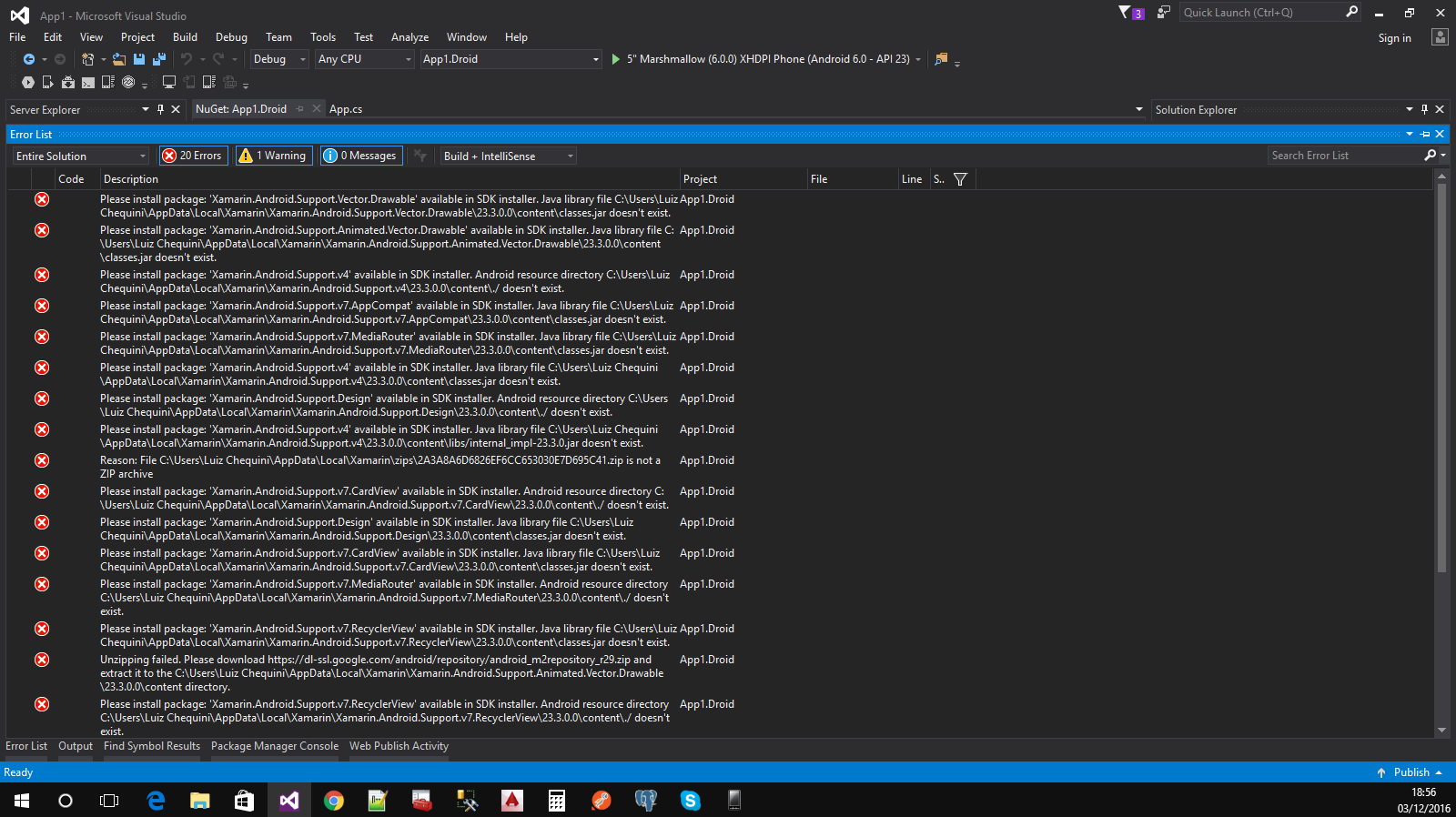
Task: Save all files with the double-disk icon
Action: (159, 59)
